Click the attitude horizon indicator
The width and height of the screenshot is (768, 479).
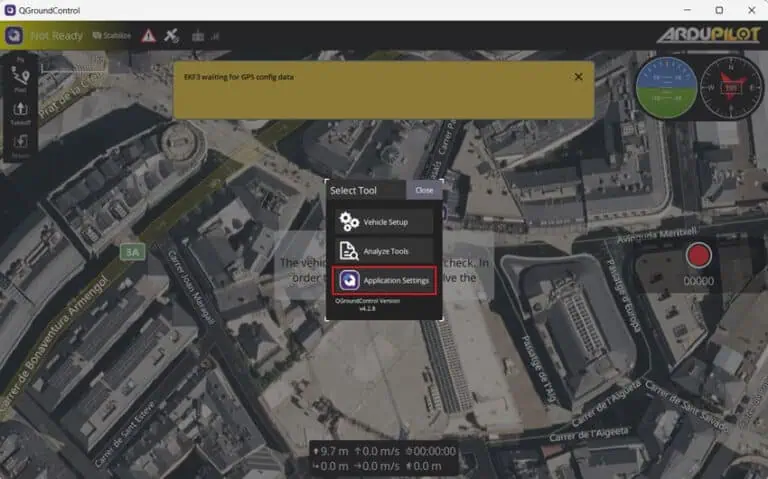663,87
